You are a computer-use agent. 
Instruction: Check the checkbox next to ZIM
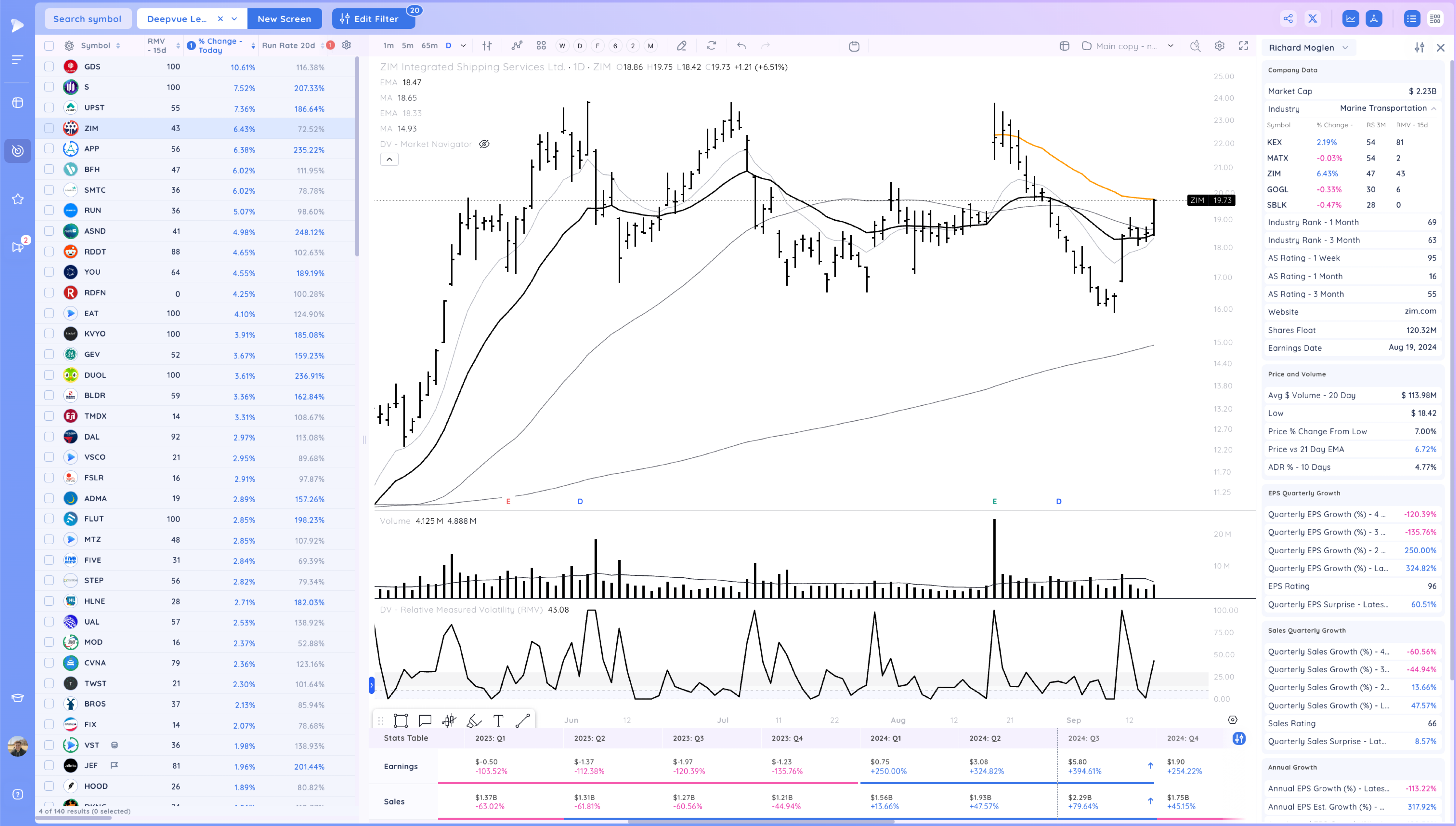click(50, 128)
